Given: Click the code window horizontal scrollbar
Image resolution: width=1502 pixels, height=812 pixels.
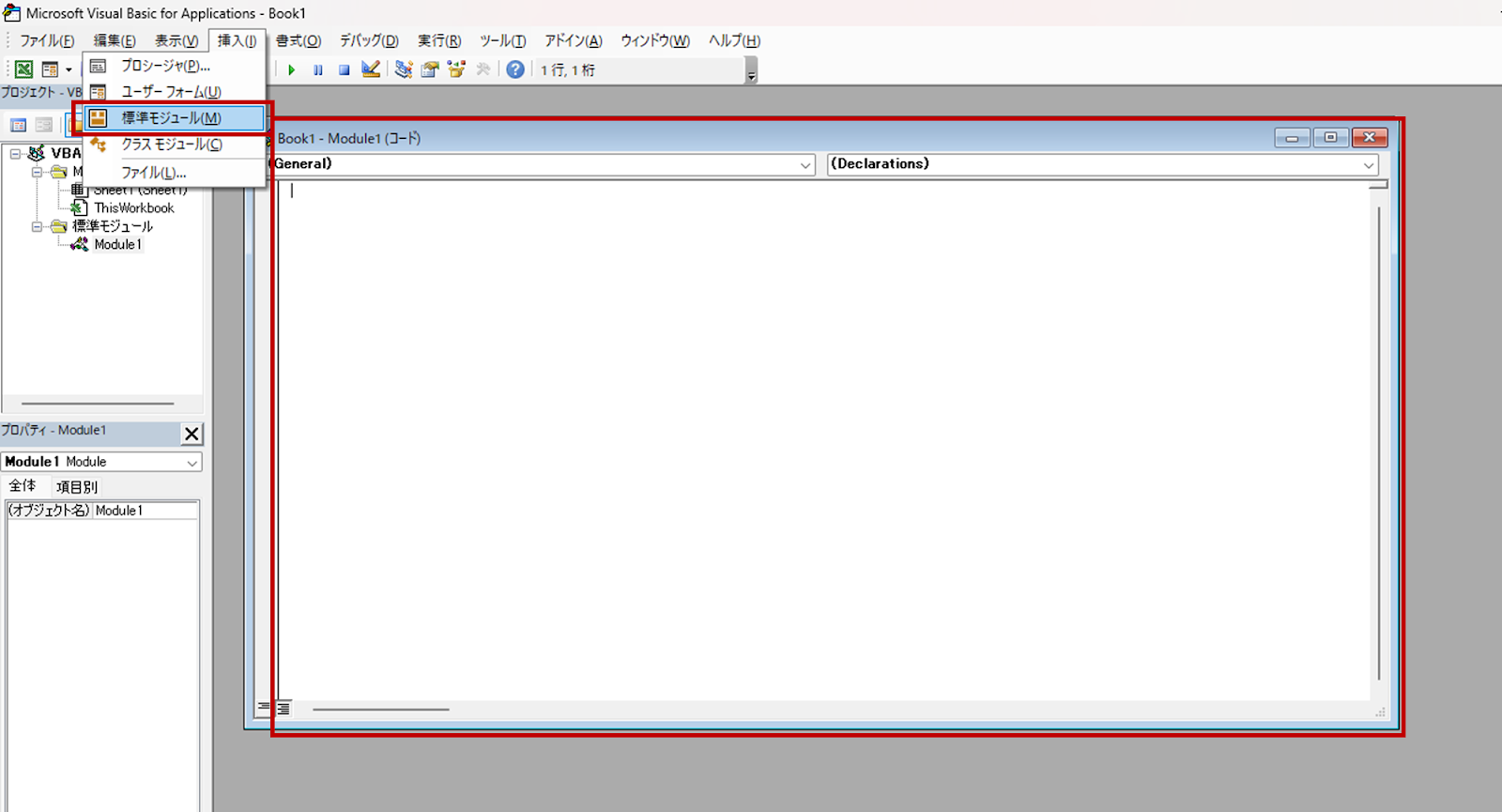Looking at the screenshot, I should click(x=381, y=710).
